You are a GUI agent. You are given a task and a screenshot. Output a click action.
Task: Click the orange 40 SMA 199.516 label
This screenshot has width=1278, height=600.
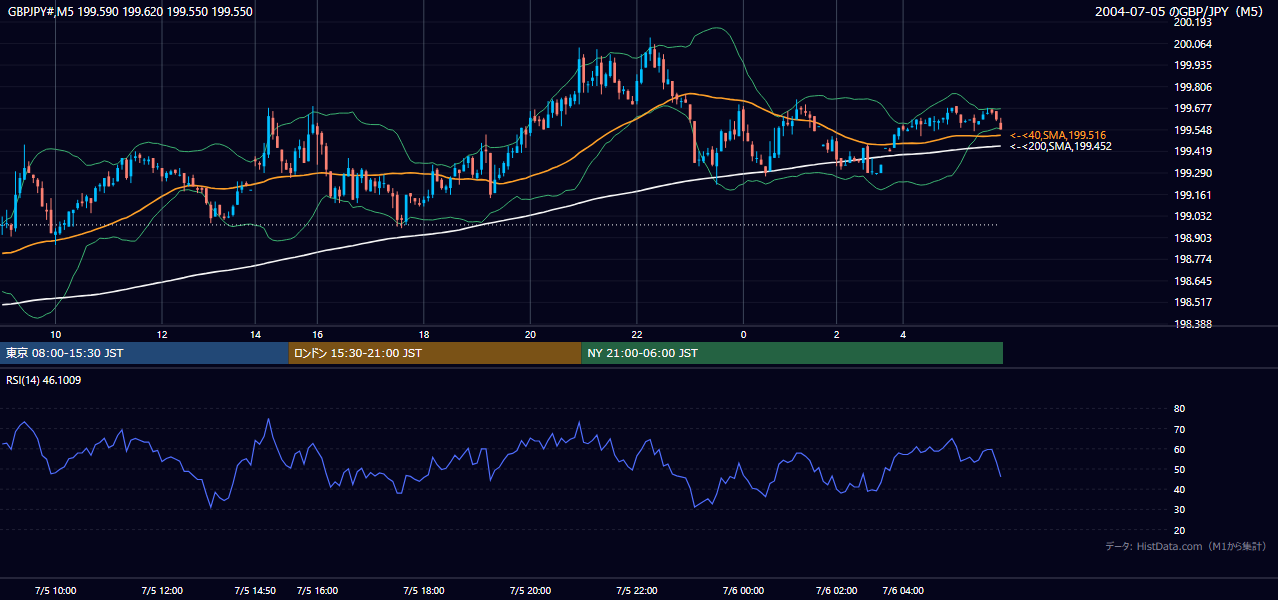(x=1058, y=135)
